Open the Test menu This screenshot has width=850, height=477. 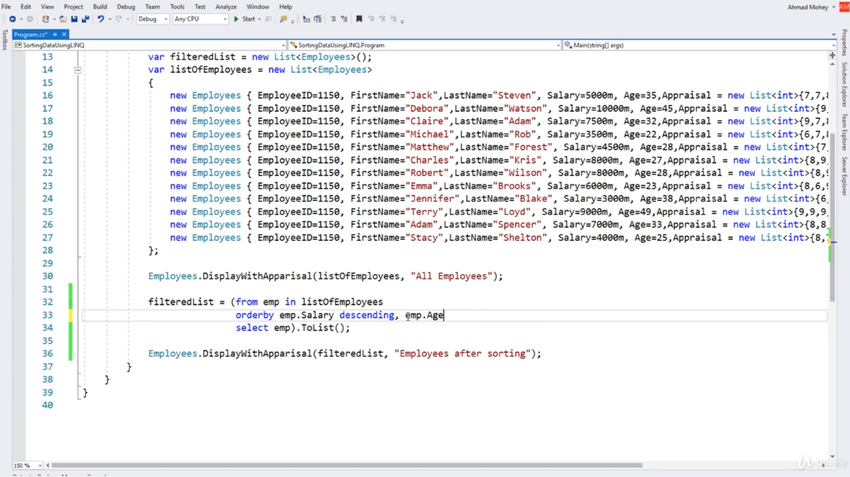point(200,7)
